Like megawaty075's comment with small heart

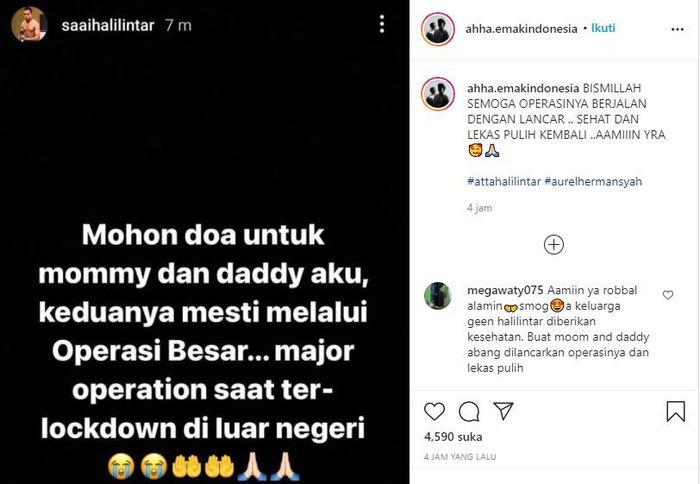point(668,295)
